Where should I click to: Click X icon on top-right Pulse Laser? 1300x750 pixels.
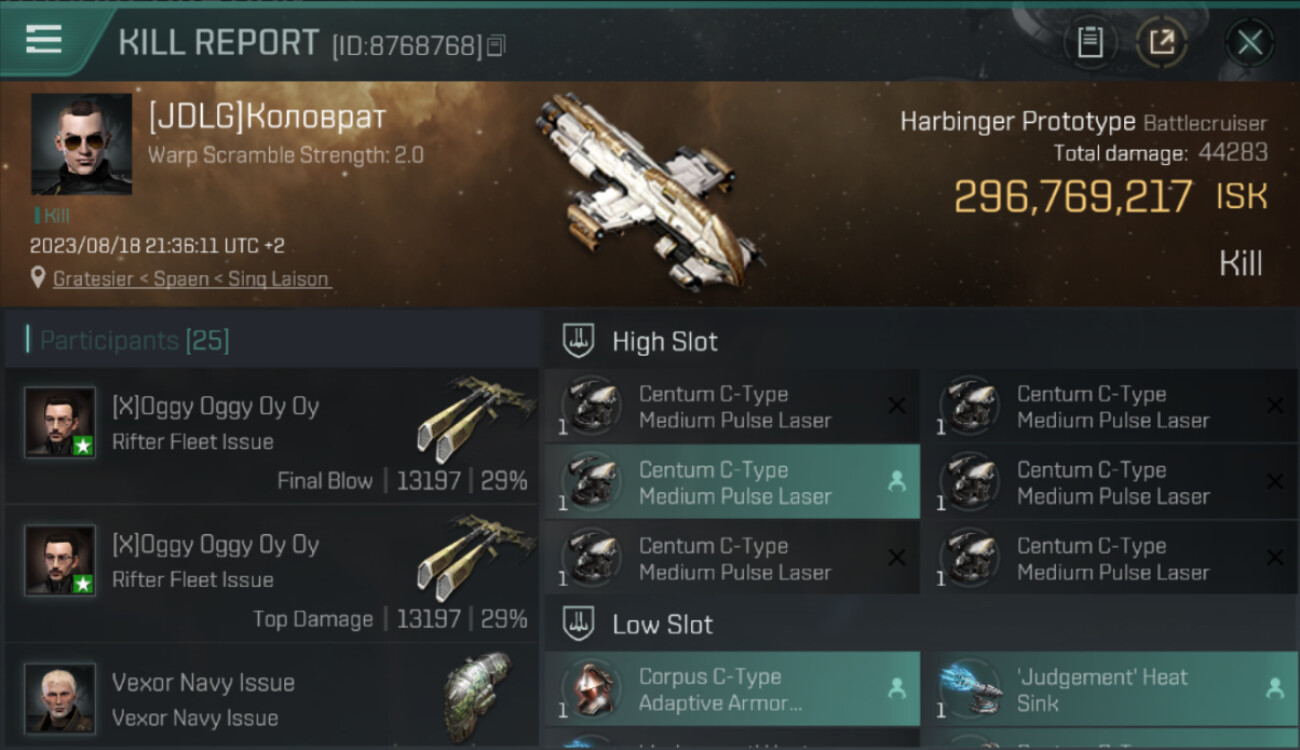coord(1275,405)
